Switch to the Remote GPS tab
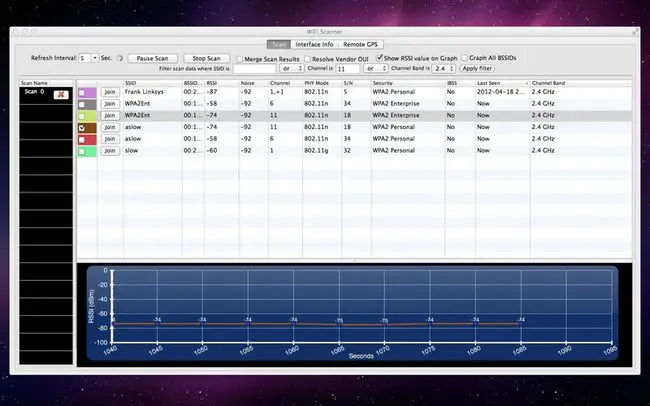The width and height of the screenshot is (650, 406). pos(360,44)
